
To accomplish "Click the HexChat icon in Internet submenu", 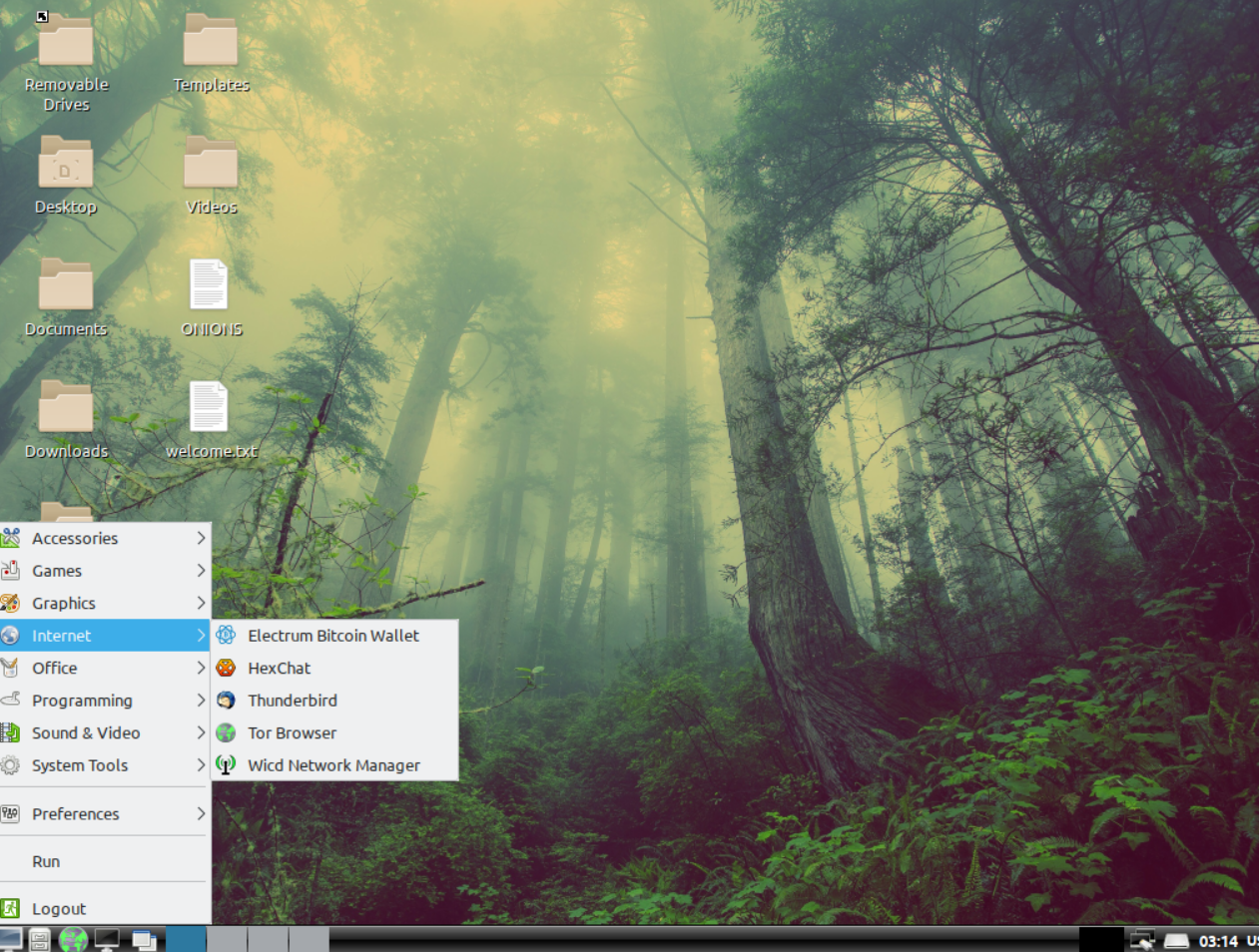I will [x=227, y=668].
